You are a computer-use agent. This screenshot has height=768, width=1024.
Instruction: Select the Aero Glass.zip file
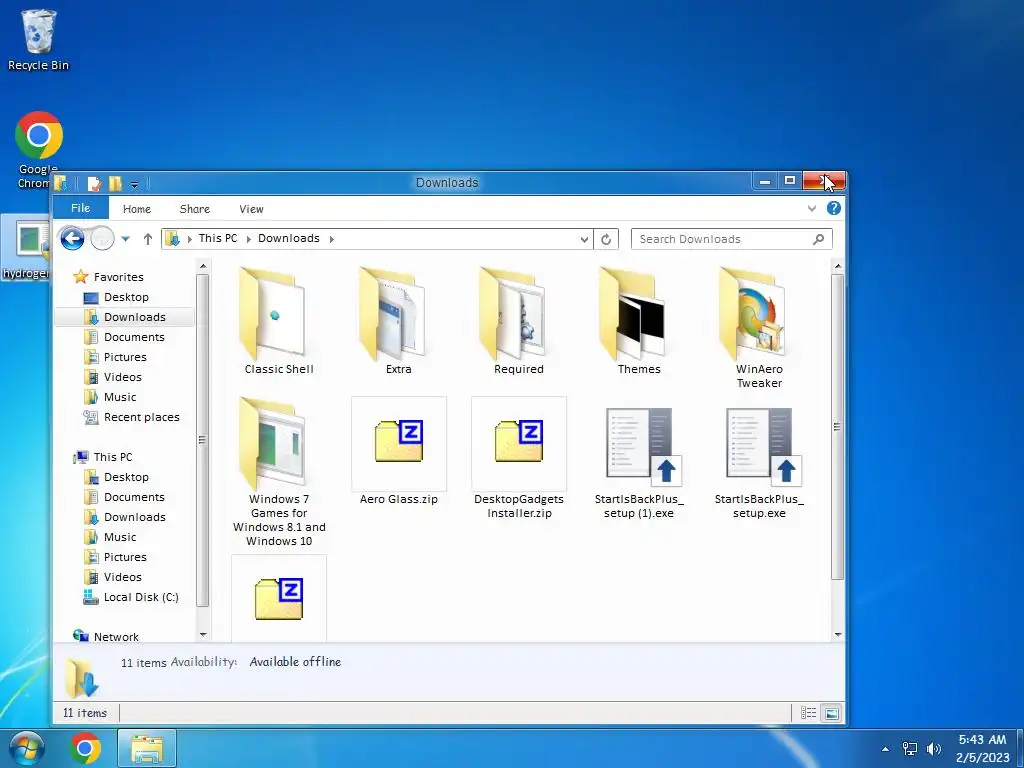tap(398, 451)
